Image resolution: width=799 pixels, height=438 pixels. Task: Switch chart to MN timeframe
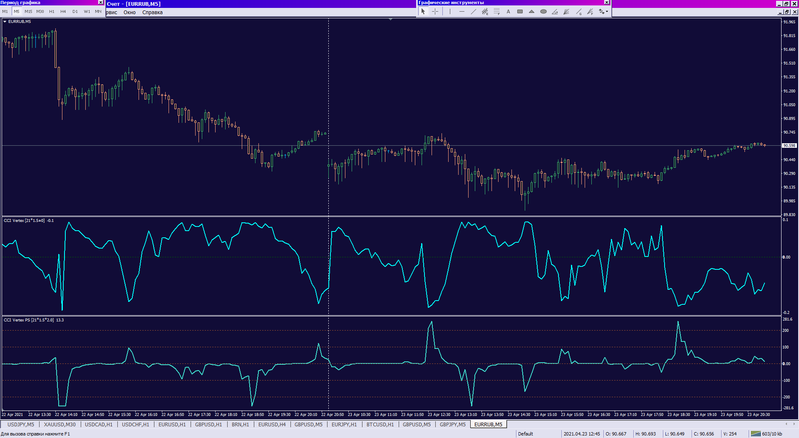98,11
